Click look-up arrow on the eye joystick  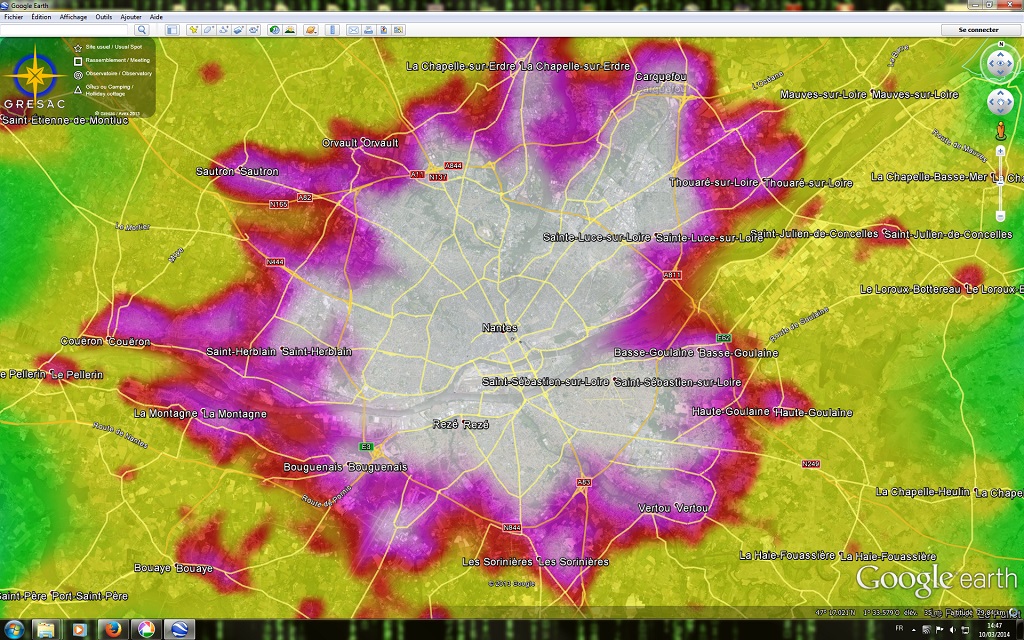[1000, 54]
